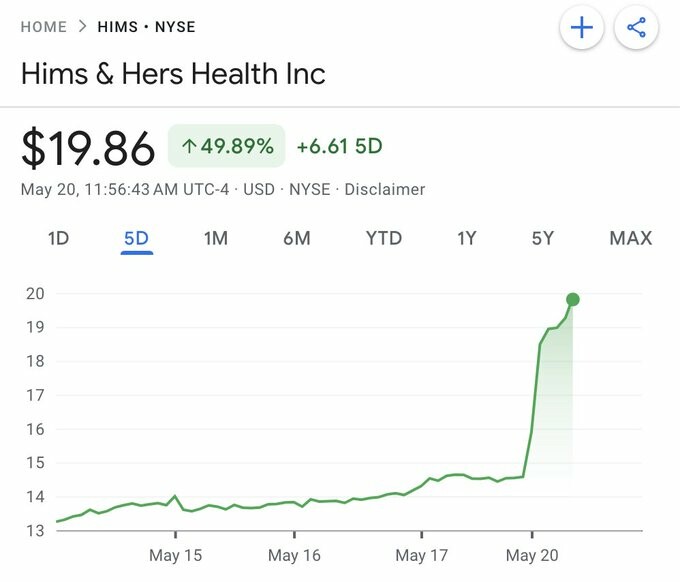This screenshot has width=680, height=582.
Task: Add HIMS to watchlist with plus icon
Action: (582, 28)
